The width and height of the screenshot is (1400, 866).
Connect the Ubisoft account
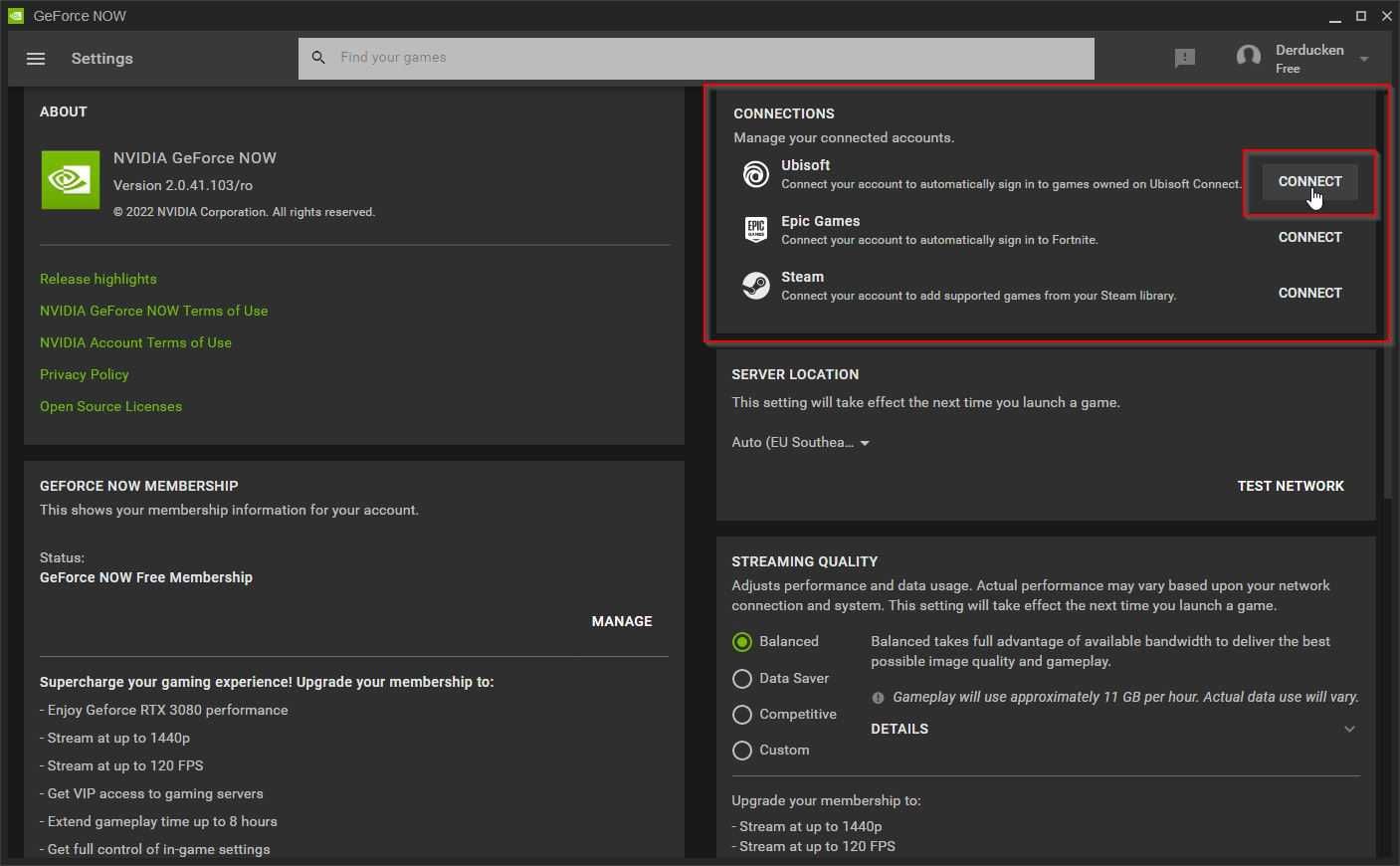point(1309,182)
